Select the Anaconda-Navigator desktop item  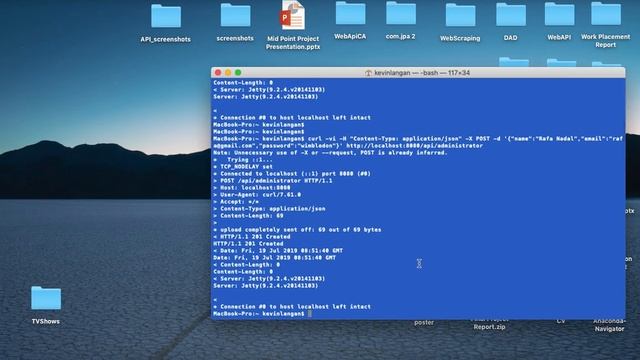[609, 325]
